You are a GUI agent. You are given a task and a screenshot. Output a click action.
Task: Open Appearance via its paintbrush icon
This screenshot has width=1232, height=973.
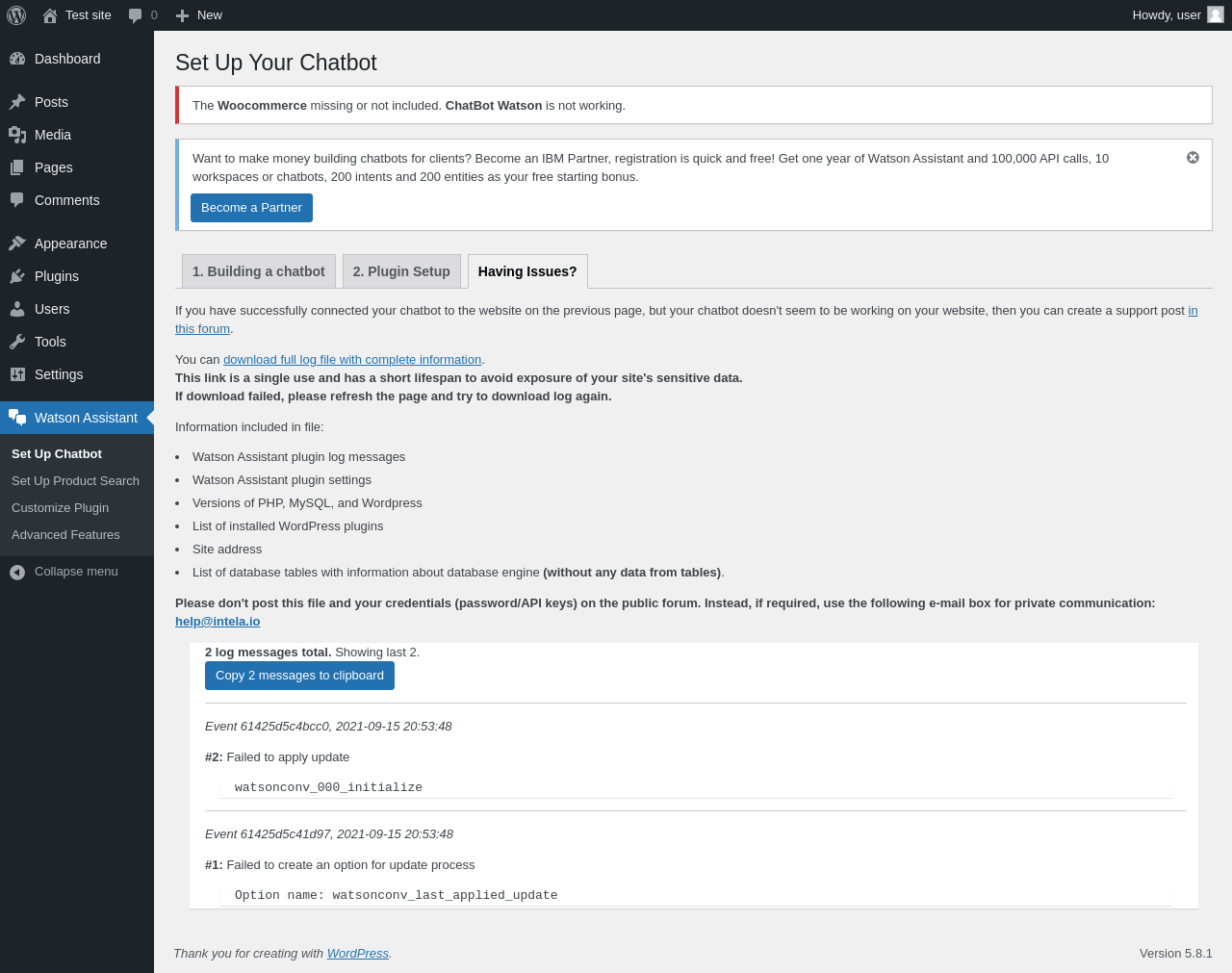click(x=17, y=243)
